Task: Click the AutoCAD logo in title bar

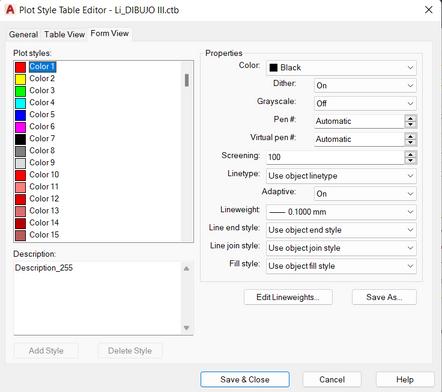Action: pyautogui.click(x=10, y=10)
